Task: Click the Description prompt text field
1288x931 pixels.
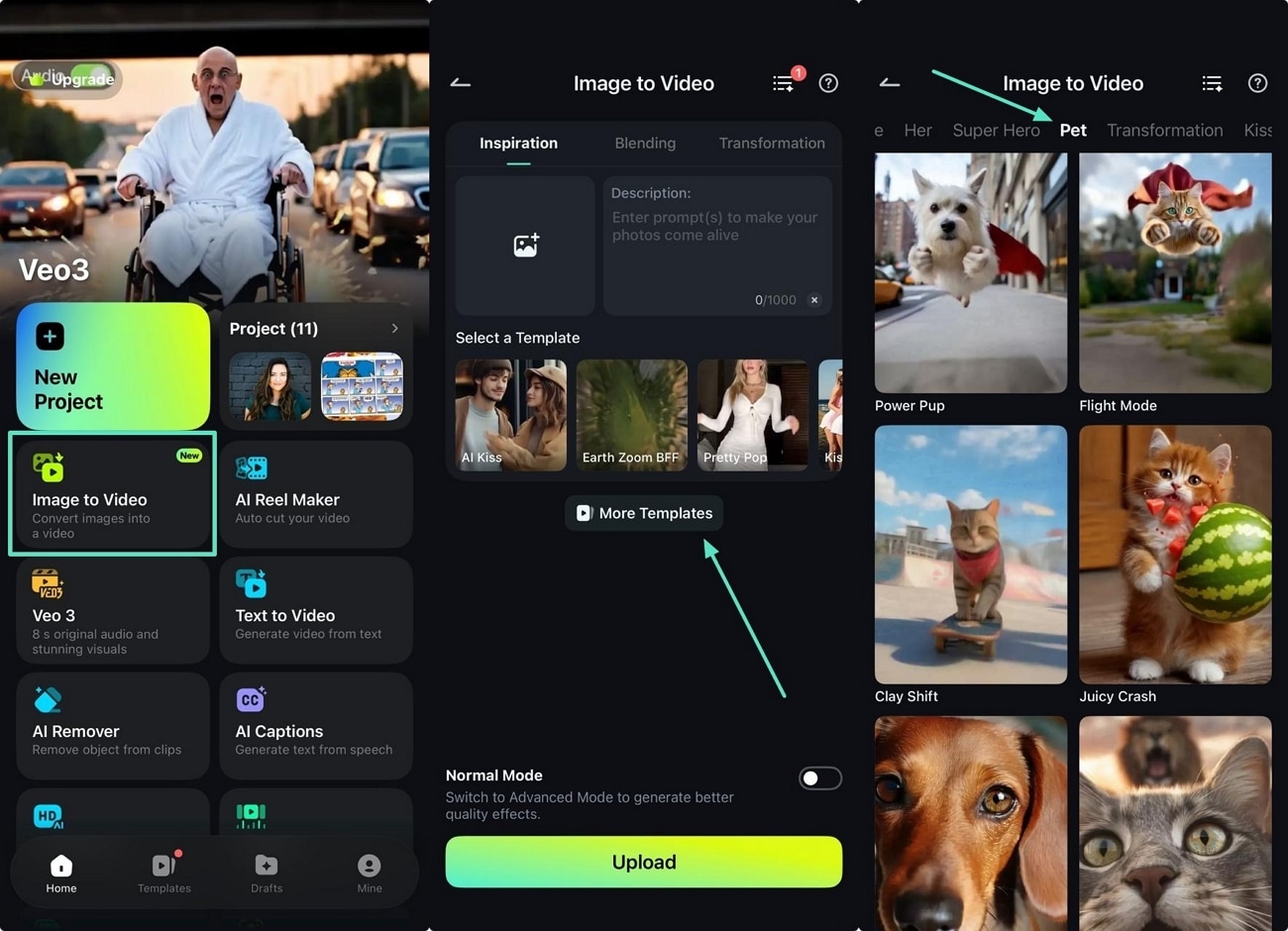Action: click(x=717, y=246)
